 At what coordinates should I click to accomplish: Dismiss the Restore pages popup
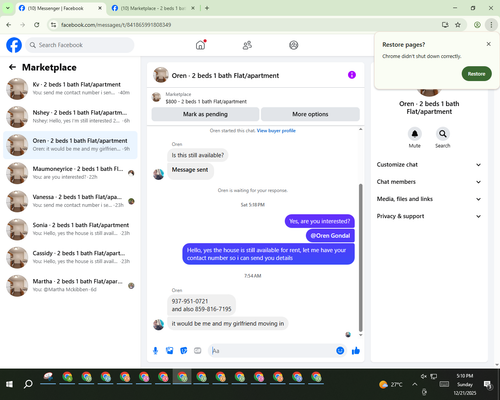point(488,44)
